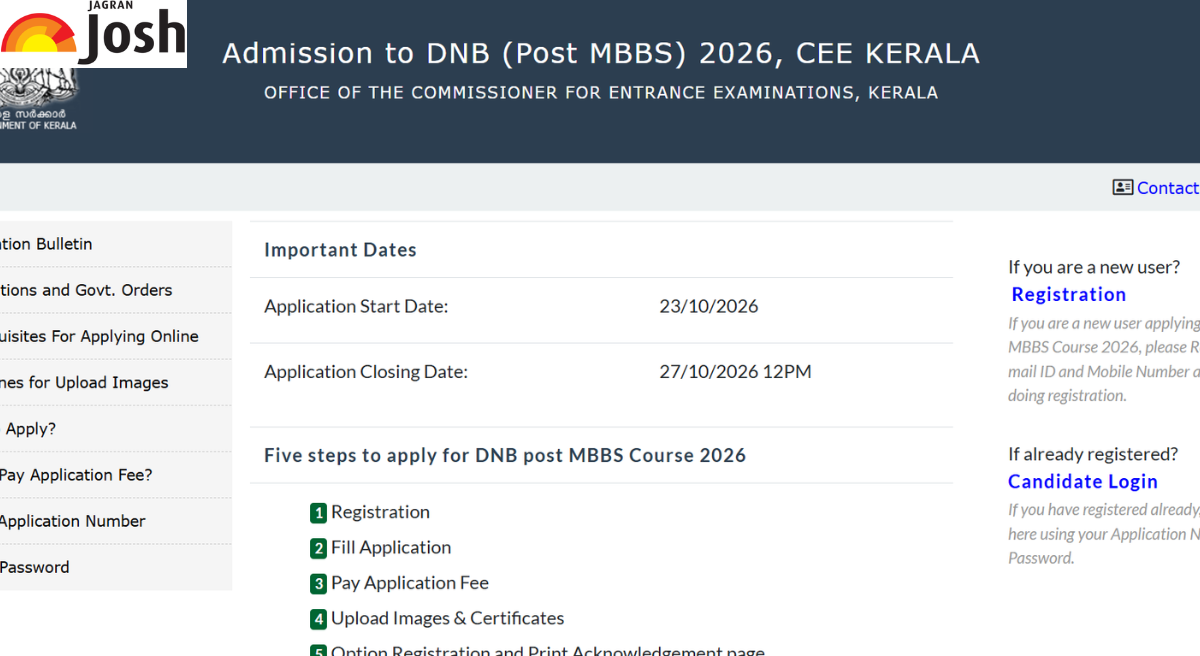
Task: Click the Contact card icon
Action: click(1123, 187)
